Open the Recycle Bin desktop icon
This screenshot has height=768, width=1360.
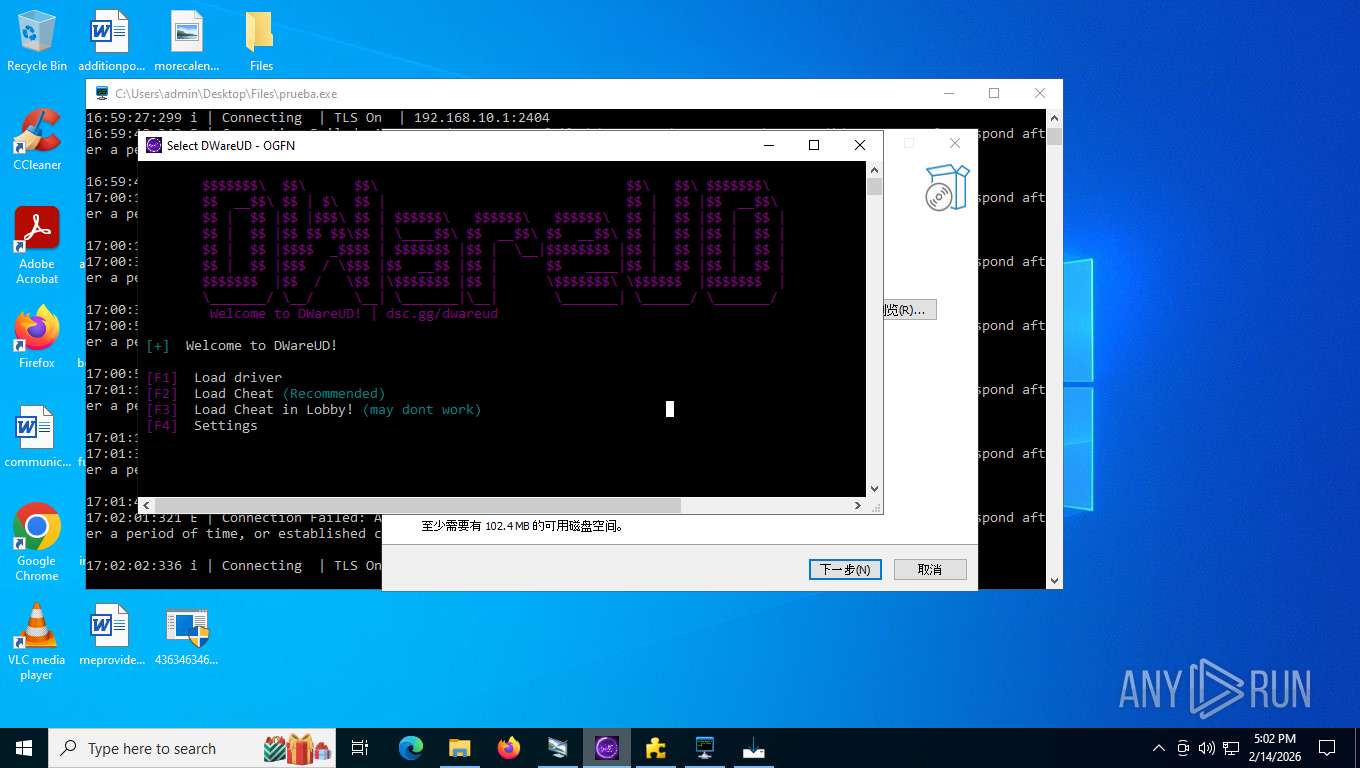click(37, 40)
